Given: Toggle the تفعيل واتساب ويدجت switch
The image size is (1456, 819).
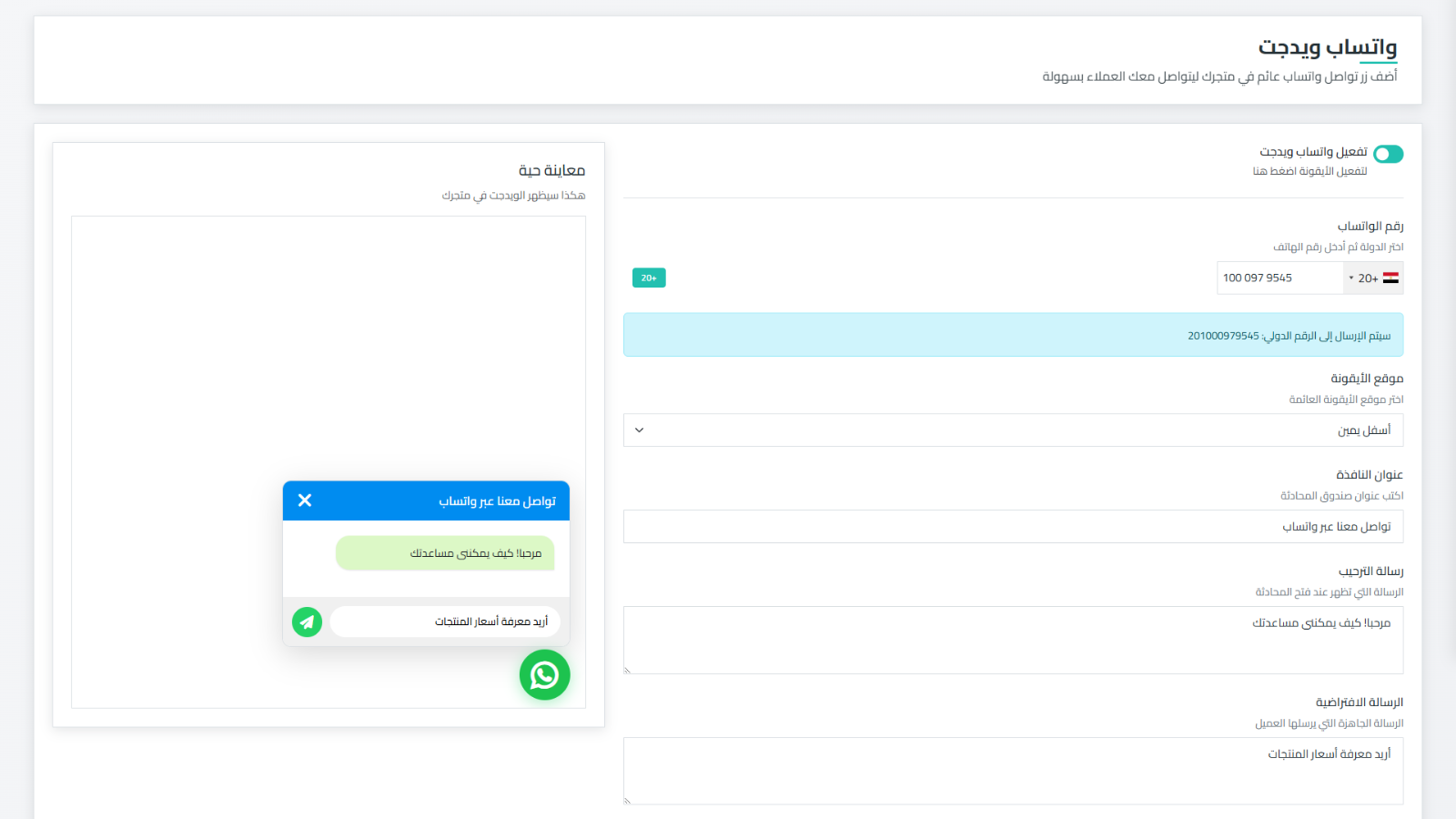Looking at the screenshot, I should point(1388,154).
